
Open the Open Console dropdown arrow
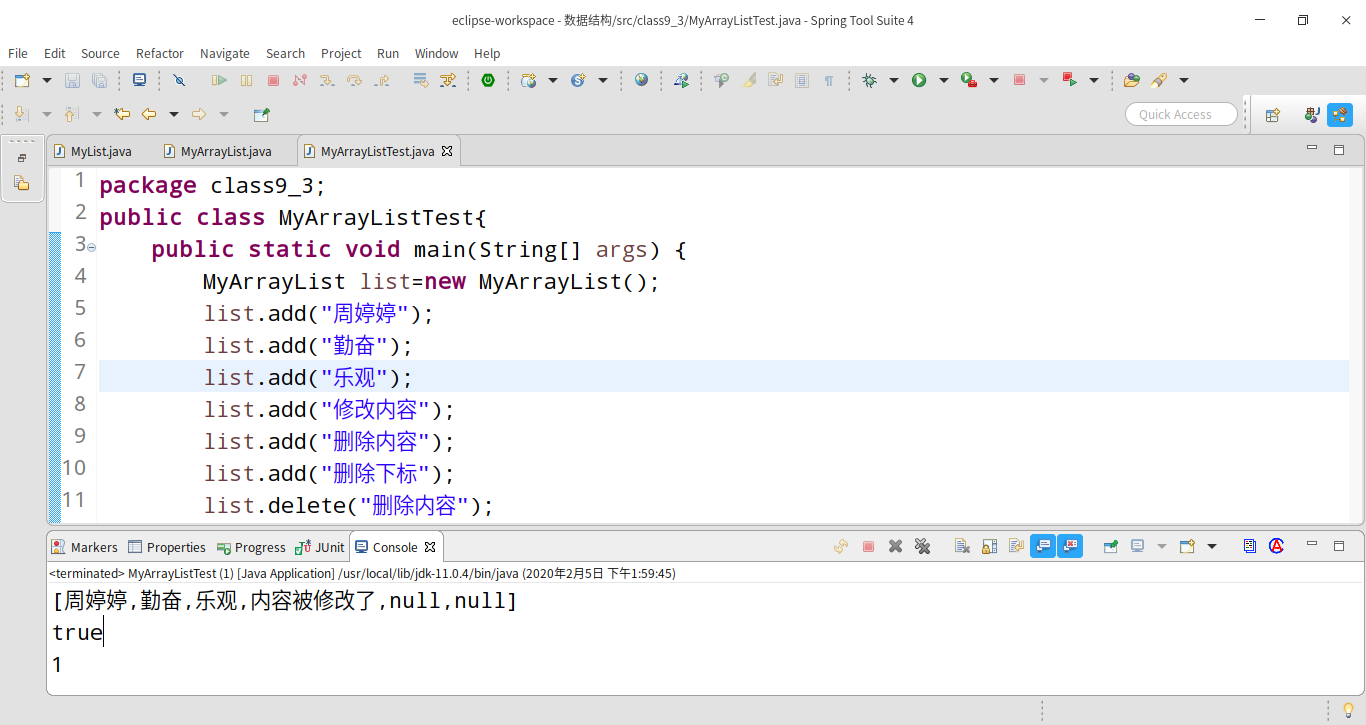coord(1212,546)
